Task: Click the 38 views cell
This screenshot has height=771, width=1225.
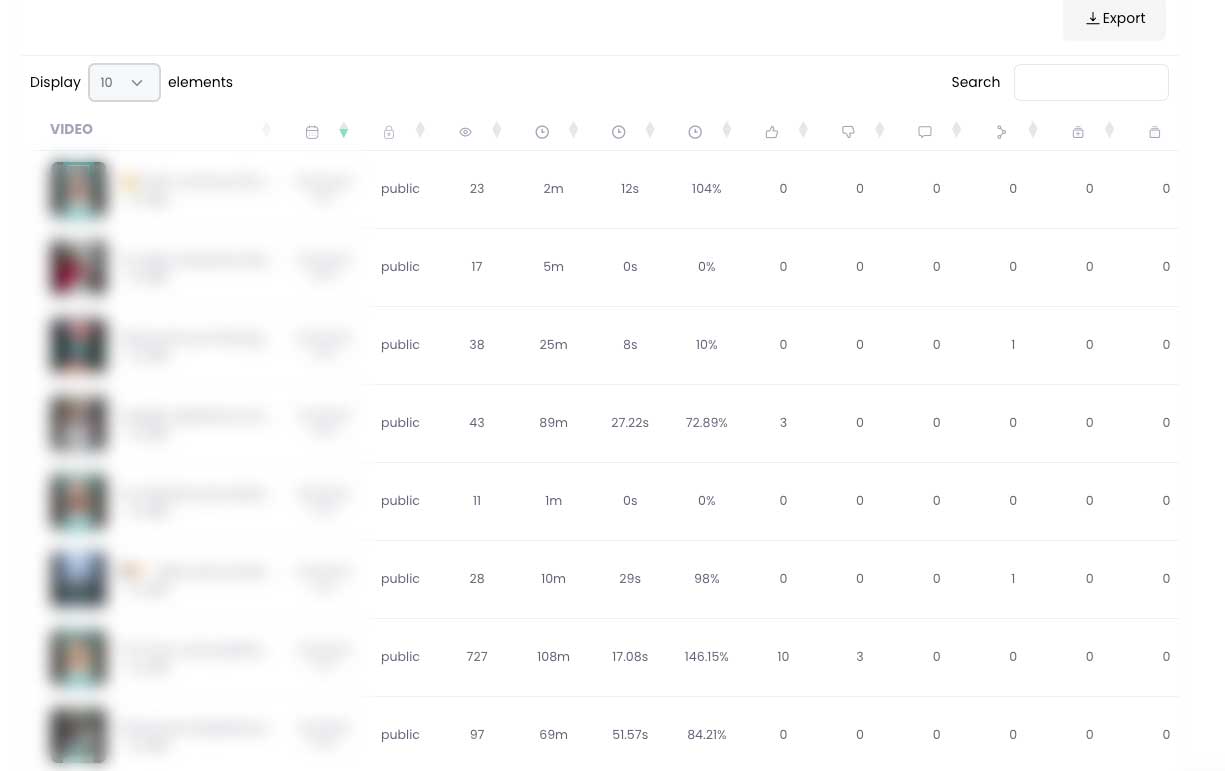Action: tap(477, 345)
